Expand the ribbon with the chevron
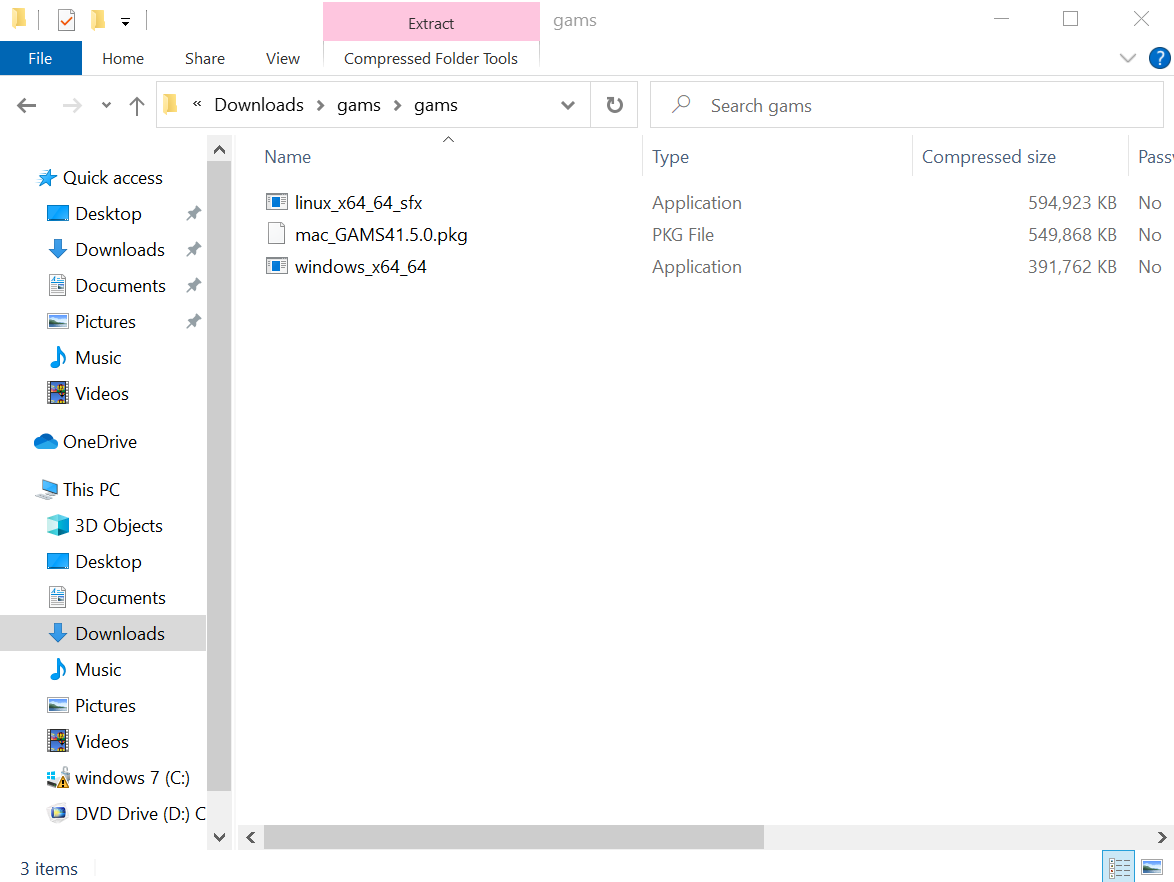The height and width of the screenshot is (882, 1174). pyautogui.click(x=1127, y=58)
